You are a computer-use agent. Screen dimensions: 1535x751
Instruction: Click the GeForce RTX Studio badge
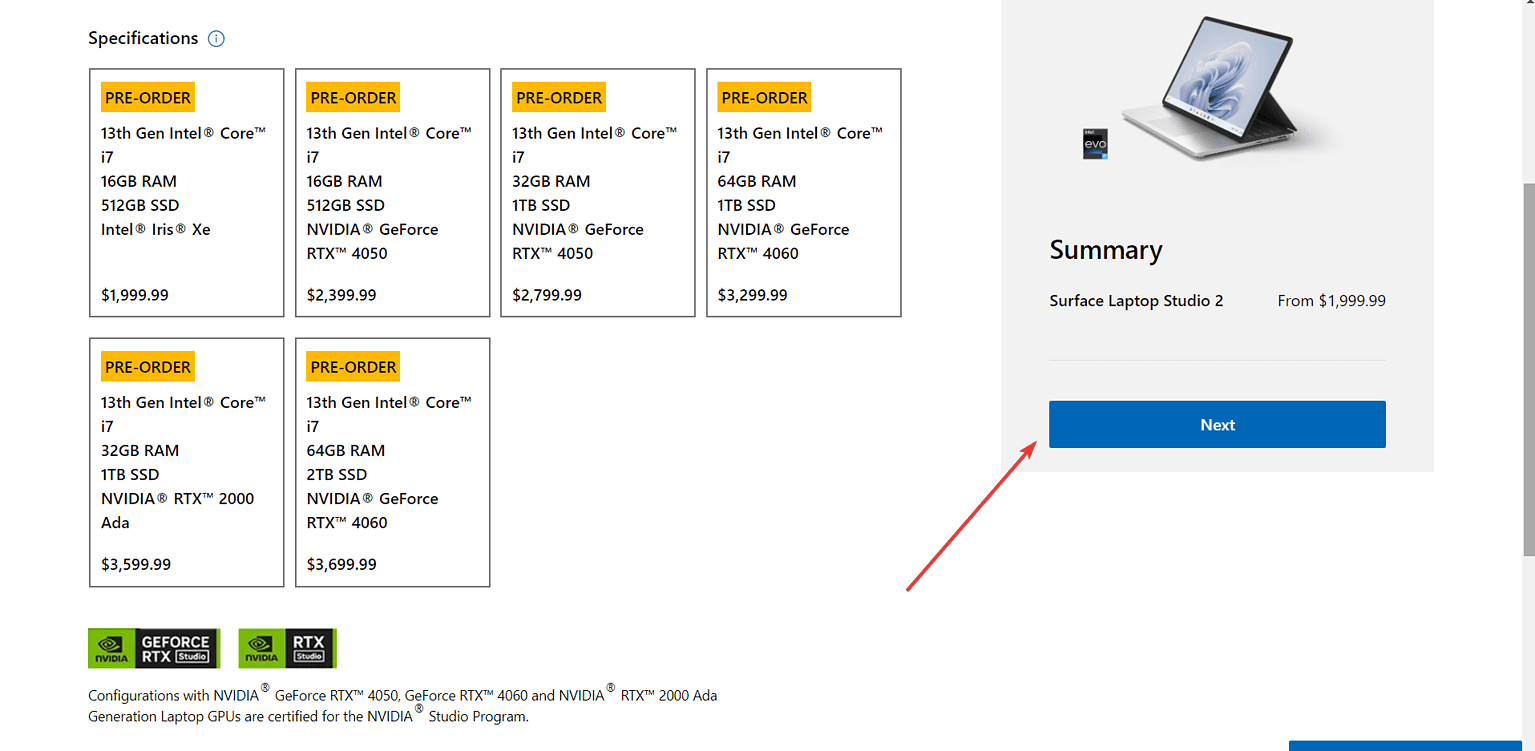point(154,648)
